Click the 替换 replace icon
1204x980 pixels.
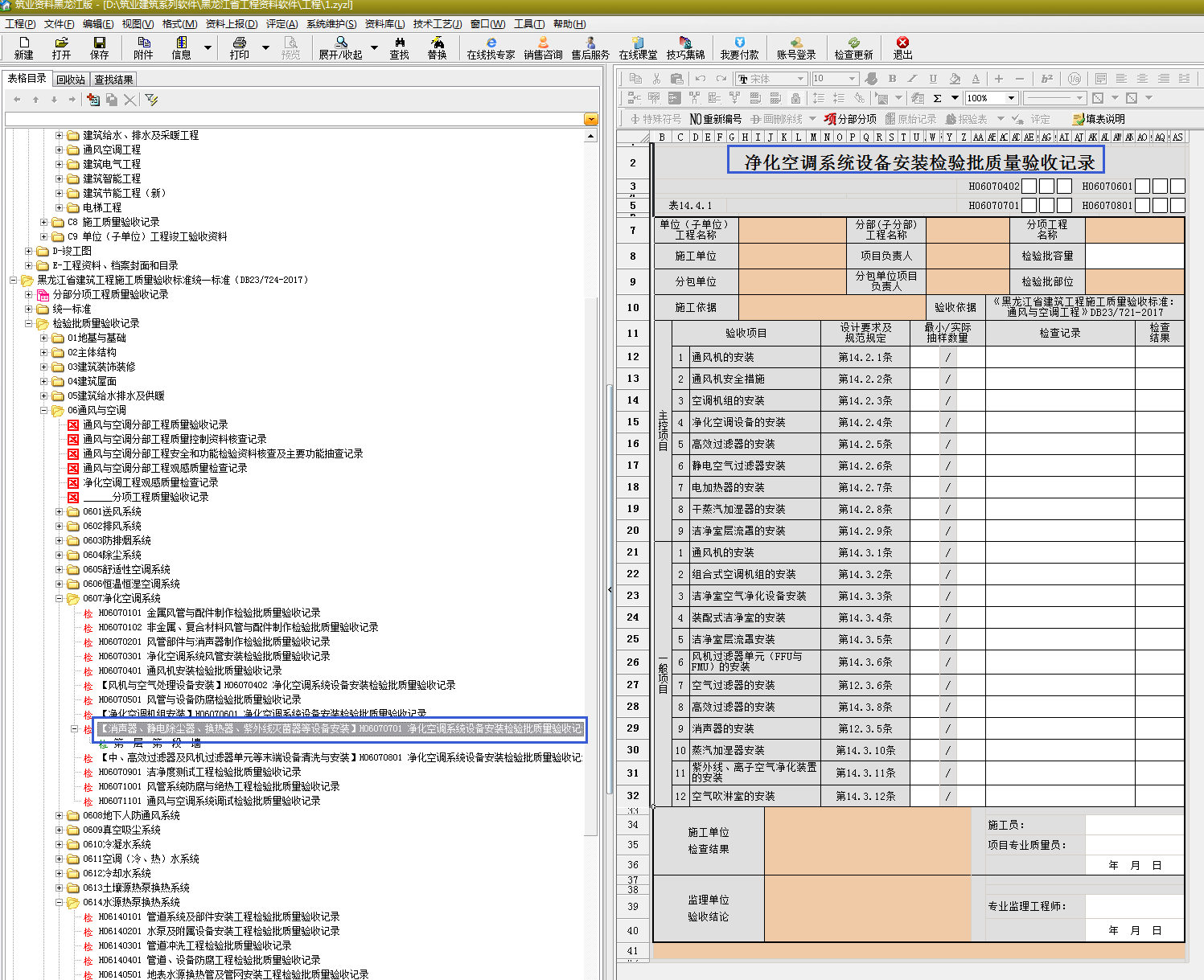(x=437, y=47)
